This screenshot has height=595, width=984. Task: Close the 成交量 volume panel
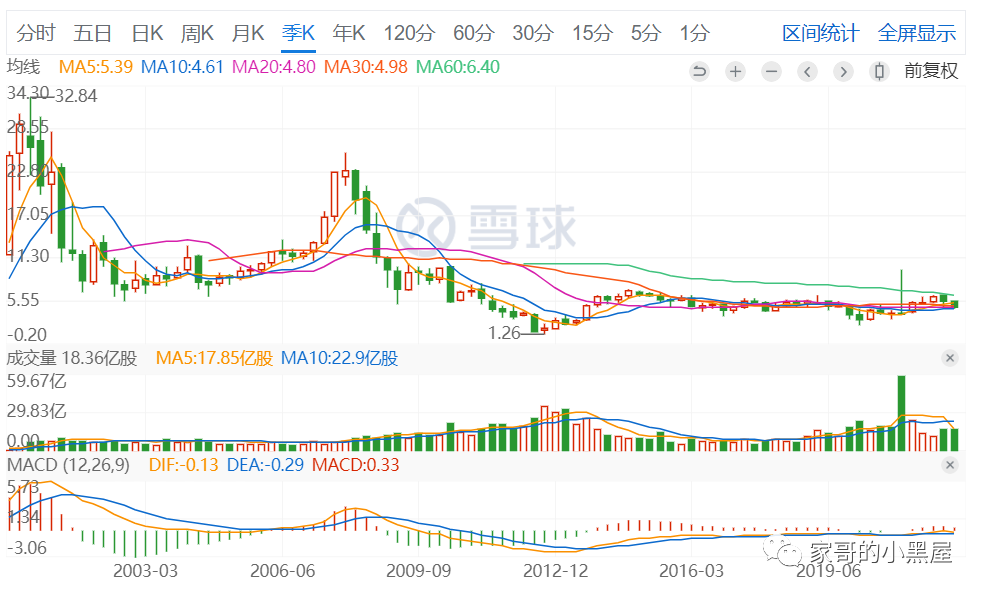click(x=950, y=358)
